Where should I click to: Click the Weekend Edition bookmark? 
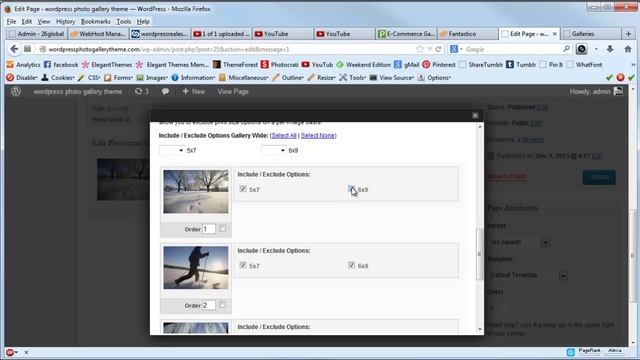[x=363, y=64]
